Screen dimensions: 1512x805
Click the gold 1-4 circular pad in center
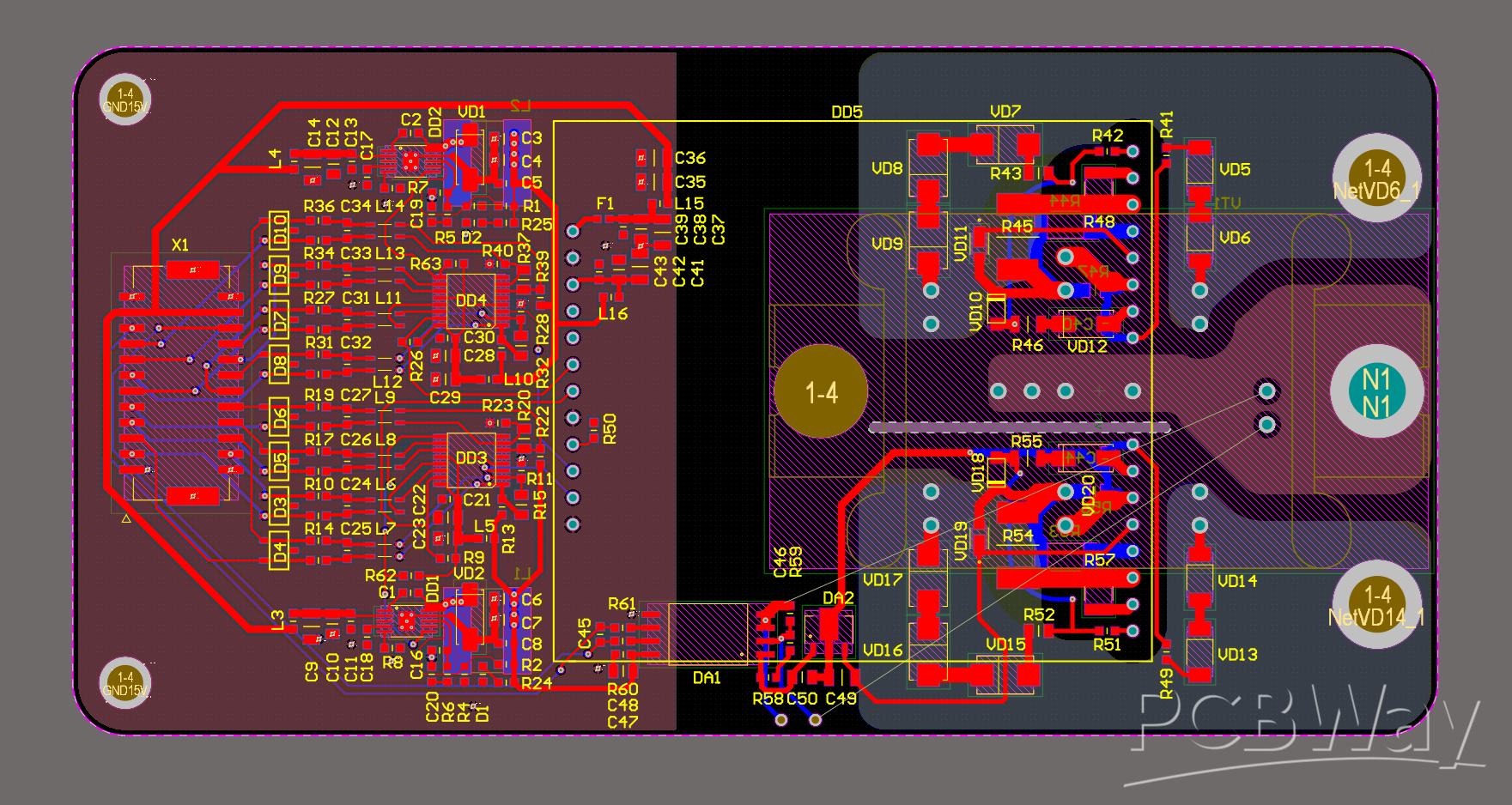click(x=822, y=390)
